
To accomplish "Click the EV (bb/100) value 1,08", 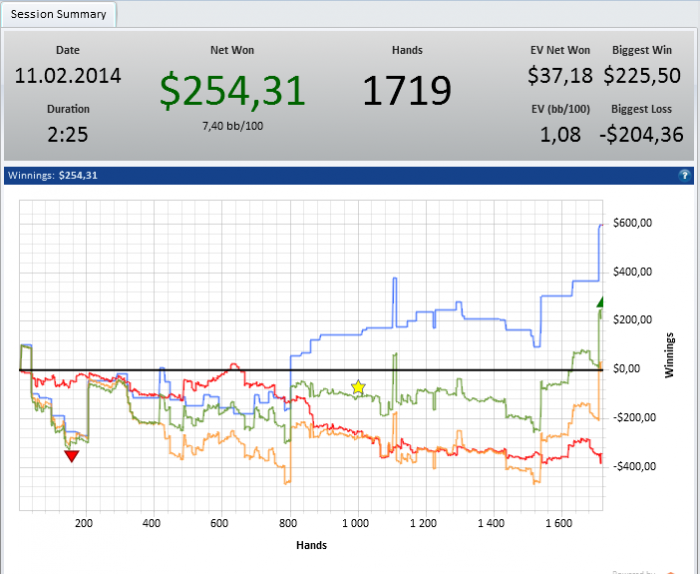I will [x=560, y=134].
